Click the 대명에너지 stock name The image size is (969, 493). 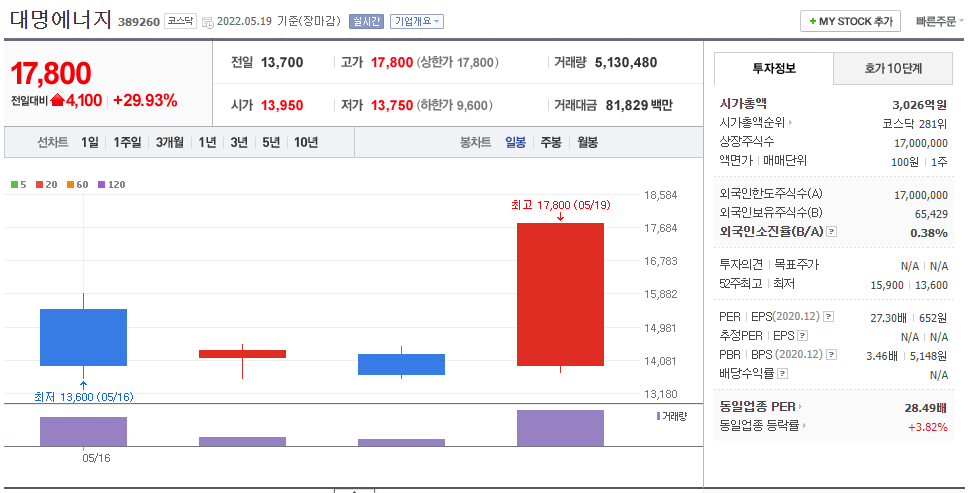point(61,20)
